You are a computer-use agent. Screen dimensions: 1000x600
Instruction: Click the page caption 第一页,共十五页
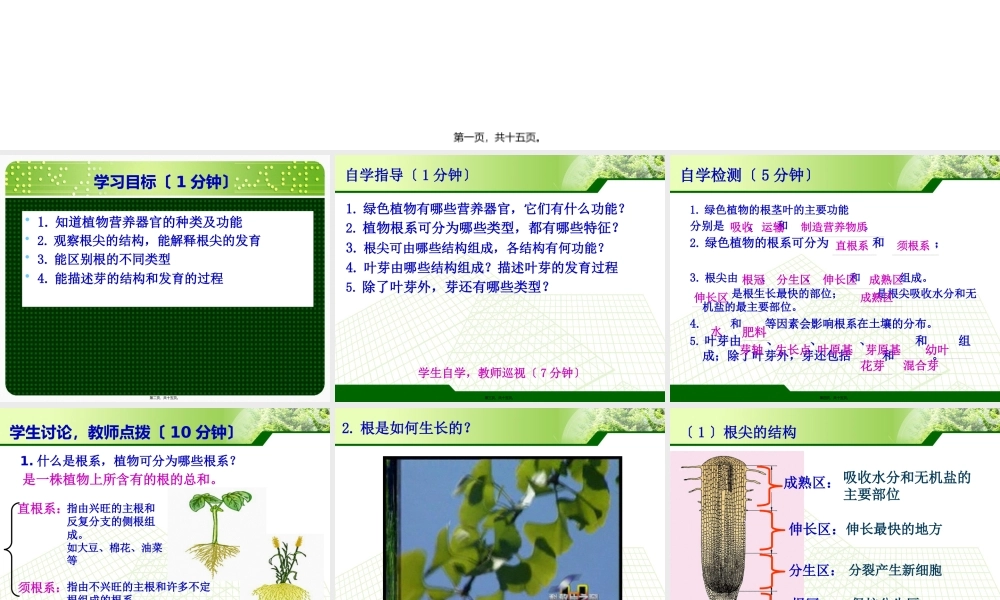(x=497, y=137)
